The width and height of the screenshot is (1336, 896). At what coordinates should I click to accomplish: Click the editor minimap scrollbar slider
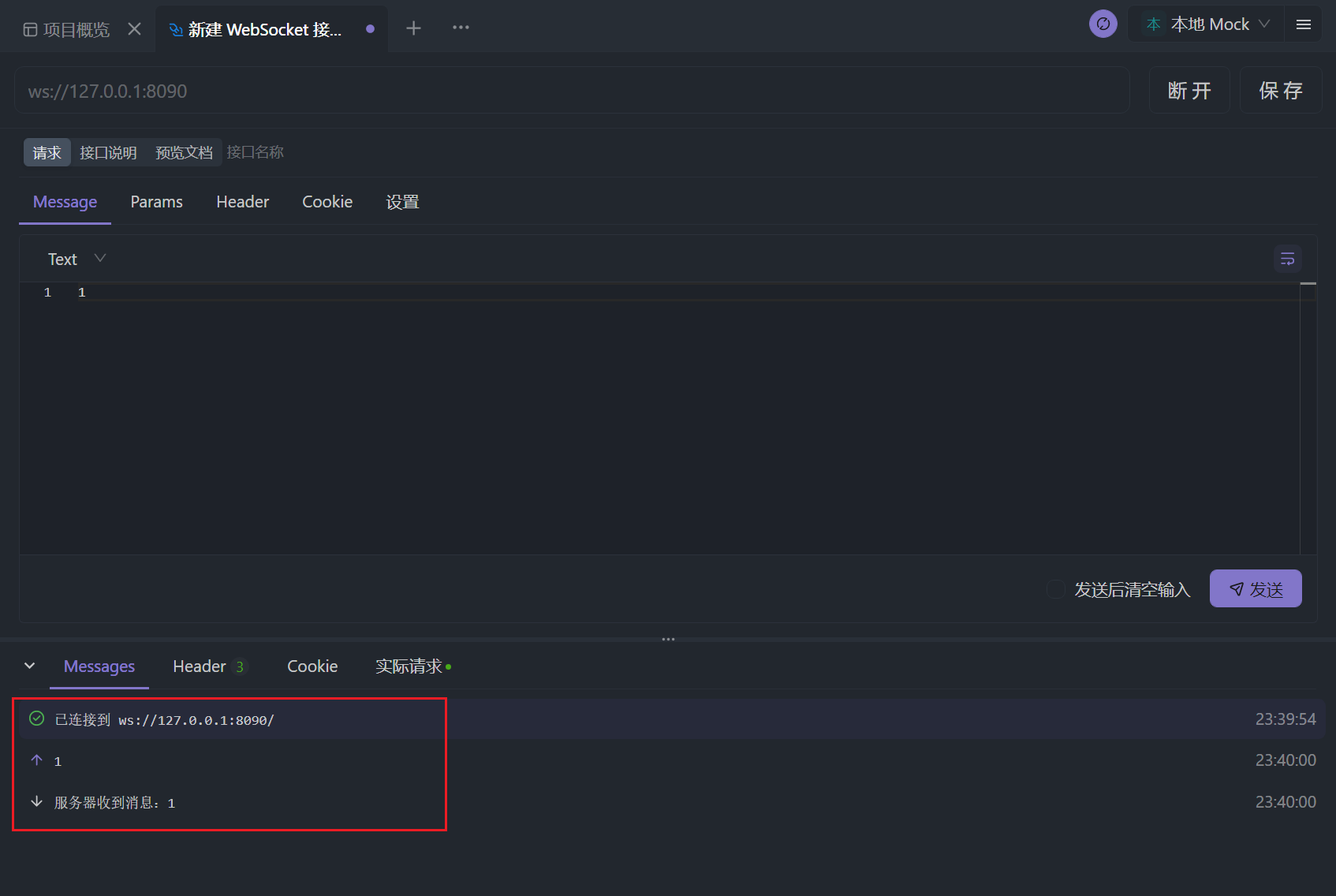[1308, 284]
